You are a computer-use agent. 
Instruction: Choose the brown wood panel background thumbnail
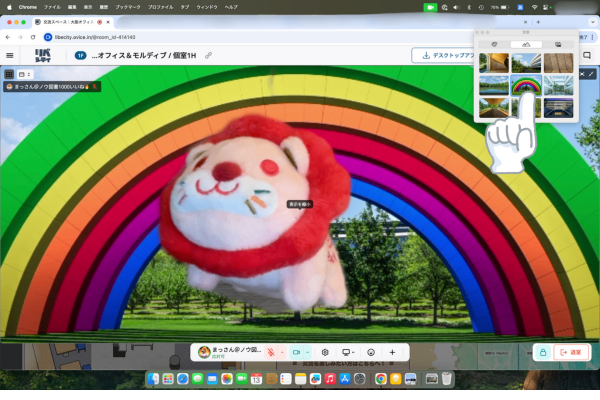click(558, 63)
